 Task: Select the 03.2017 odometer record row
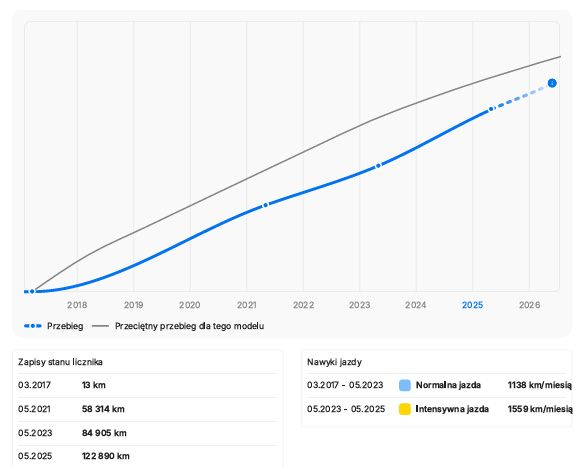point(147,385)
